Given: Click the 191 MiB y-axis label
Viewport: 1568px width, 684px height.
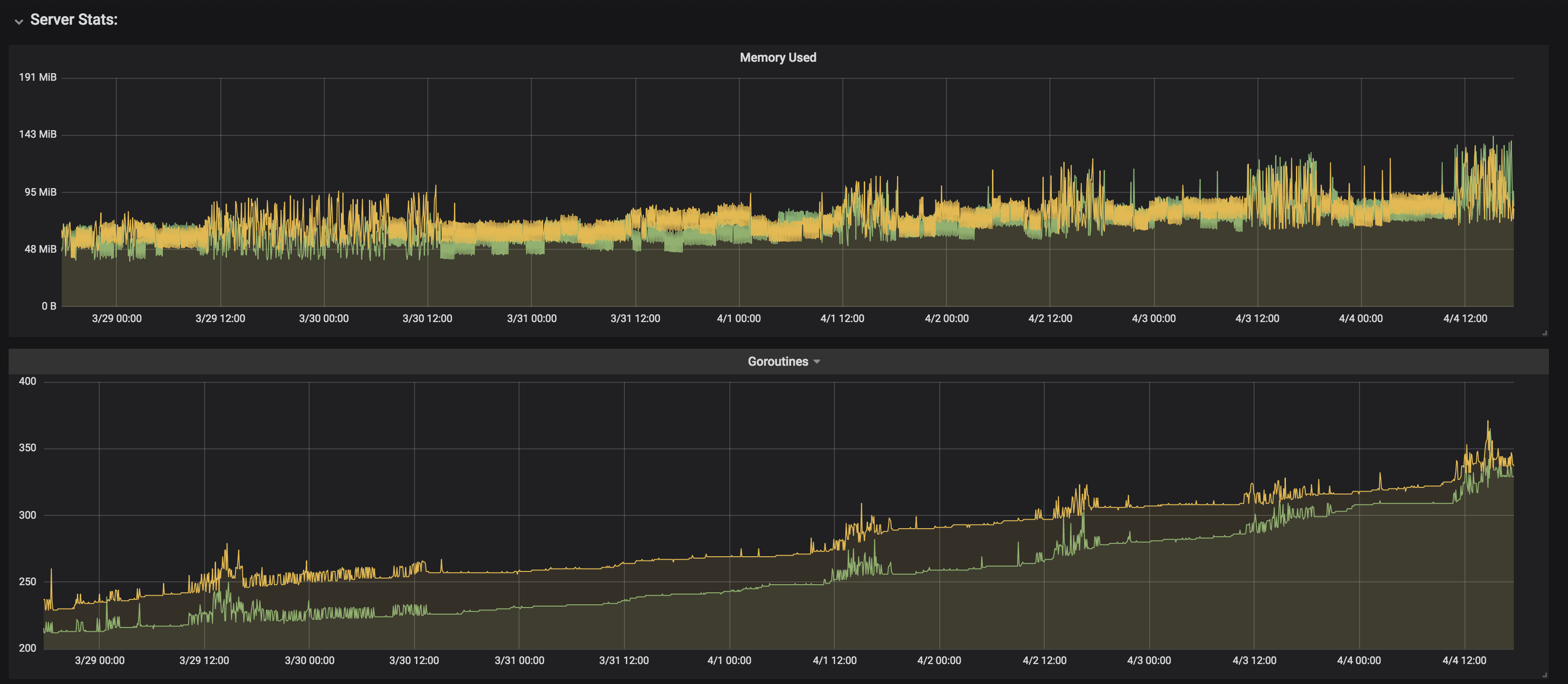Looking at the screenshot, I should (x=38, y=77).
